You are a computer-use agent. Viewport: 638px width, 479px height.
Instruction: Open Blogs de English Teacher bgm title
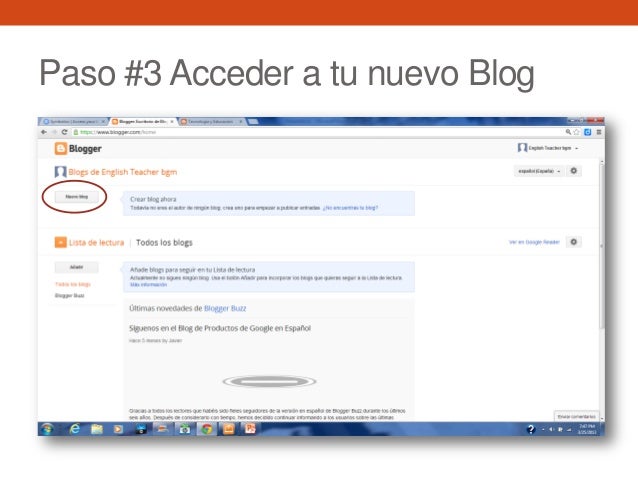(x=123, y=172)
